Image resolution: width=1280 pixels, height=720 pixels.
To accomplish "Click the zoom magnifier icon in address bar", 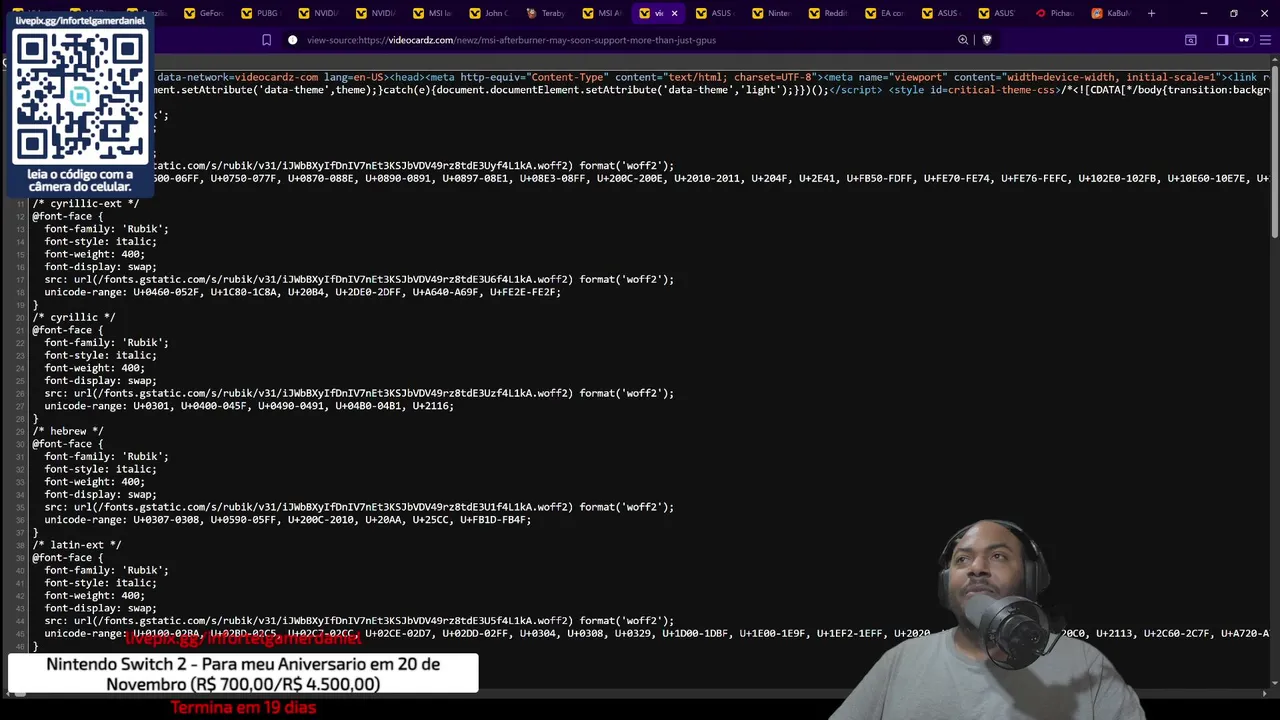I will click(963, 40).
